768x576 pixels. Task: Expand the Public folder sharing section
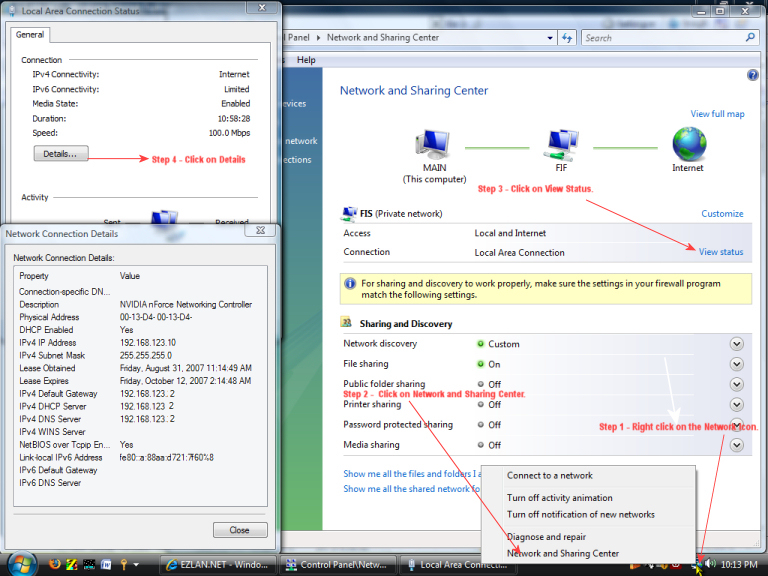[737, 384]
